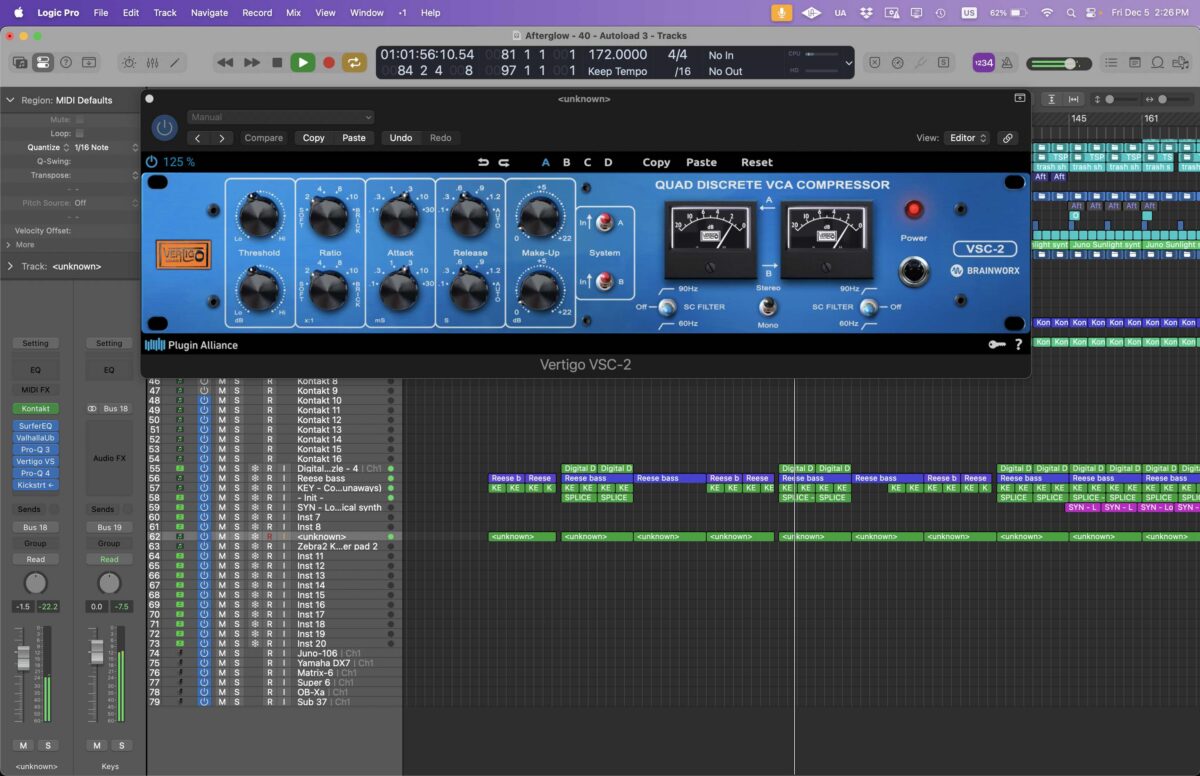
Task: Open the Mix menu in the menu bar
Action: coord(293,13)
